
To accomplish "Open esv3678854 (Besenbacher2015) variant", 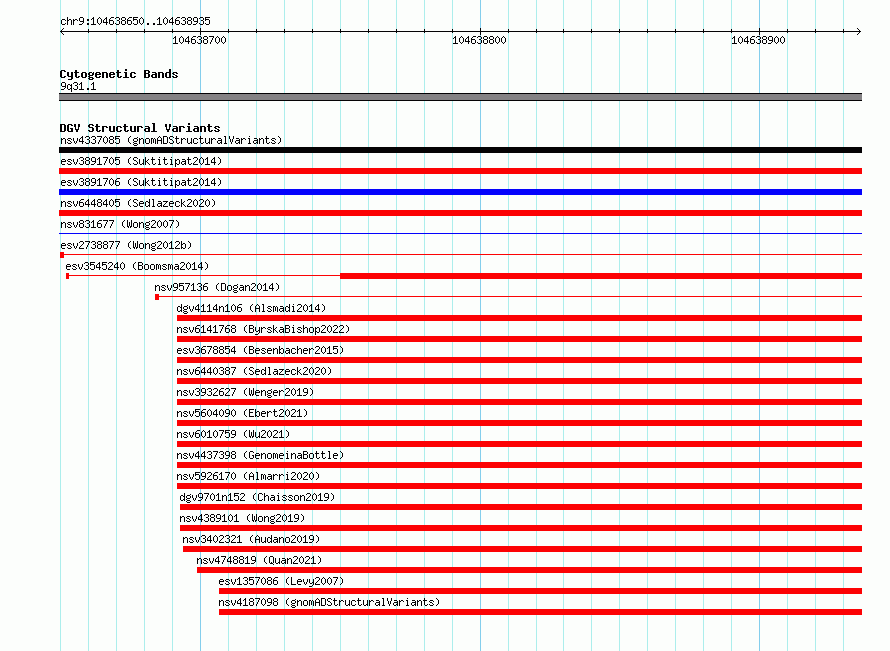I will (x=260, y=350).
